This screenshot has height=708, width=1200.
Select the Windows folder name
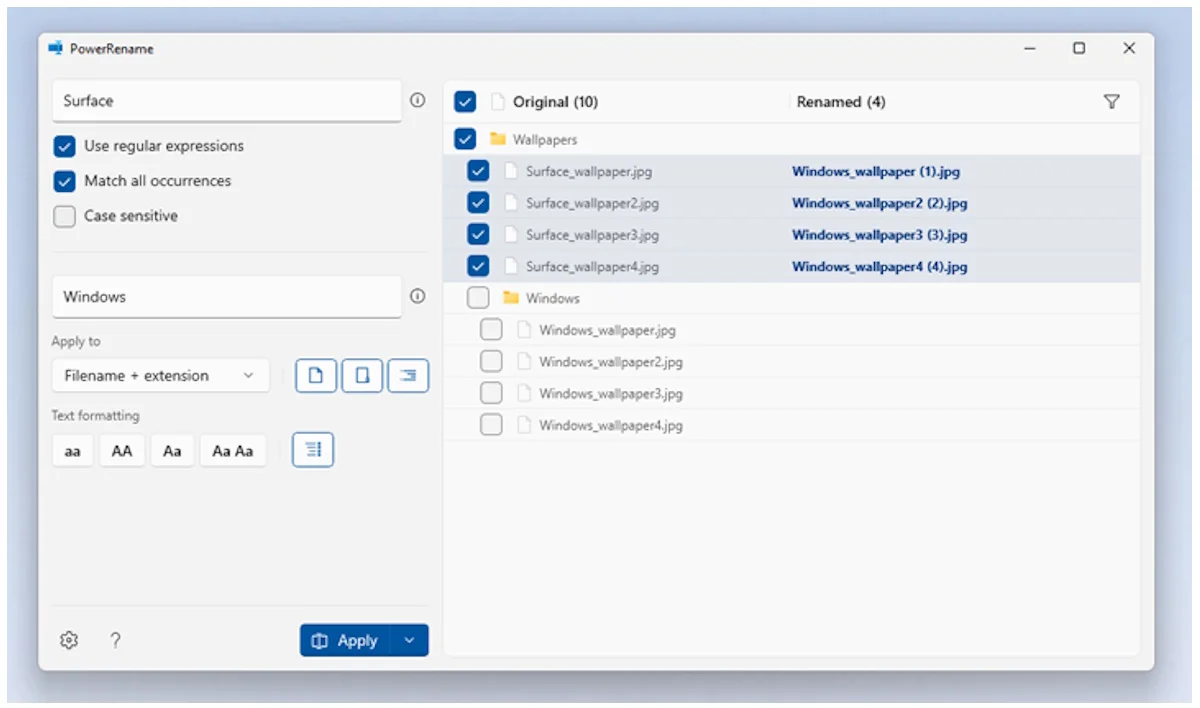(553, 298)
